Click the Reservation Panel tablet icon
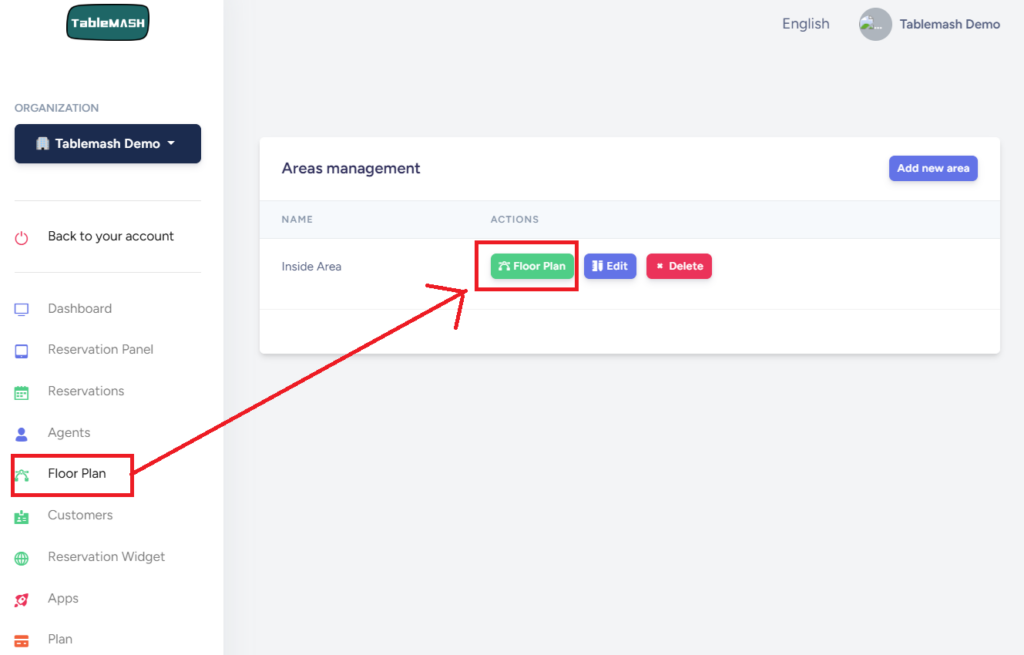The image size is (1024, 655). [x=22, y=351]
